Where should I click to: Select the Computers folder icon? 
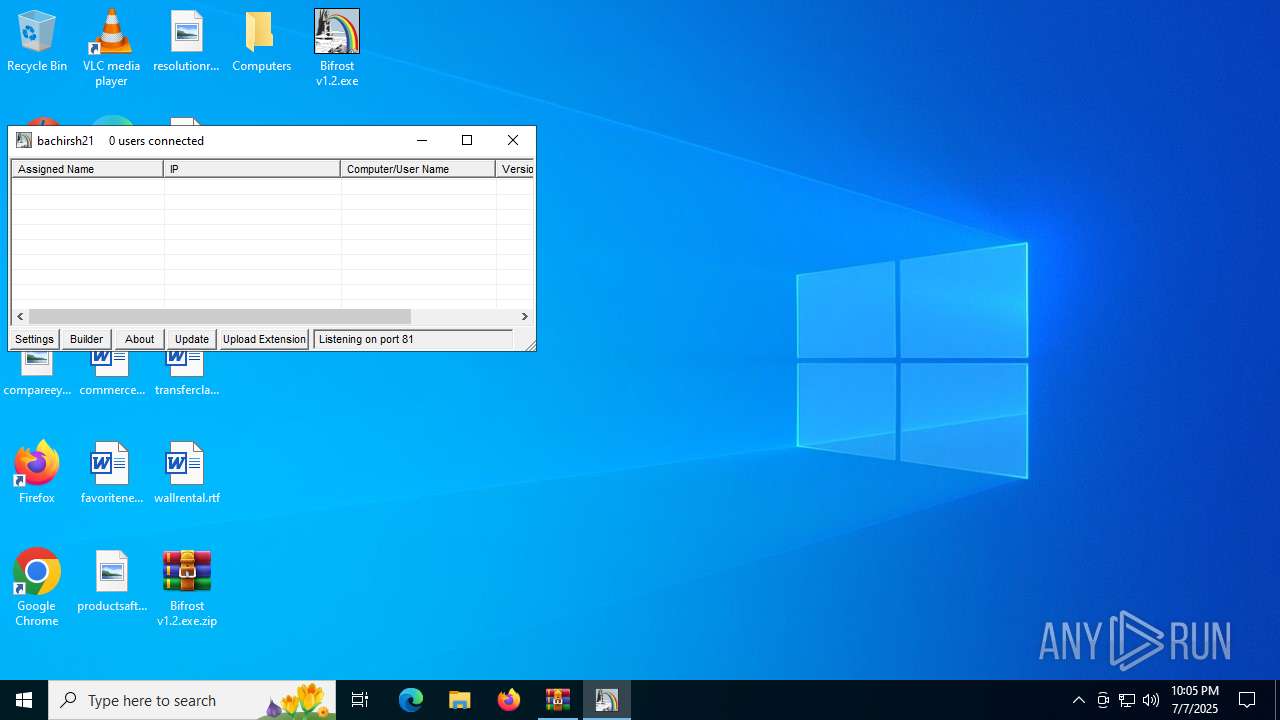tap(261, 42)
